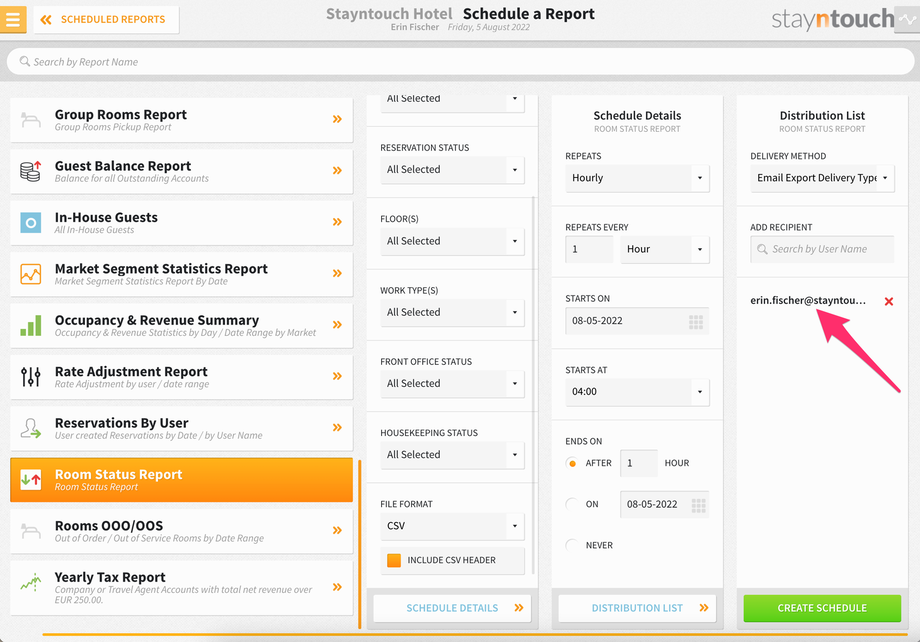Click the In-House Guests blue icon
The image size is (920, 642).
31,222
